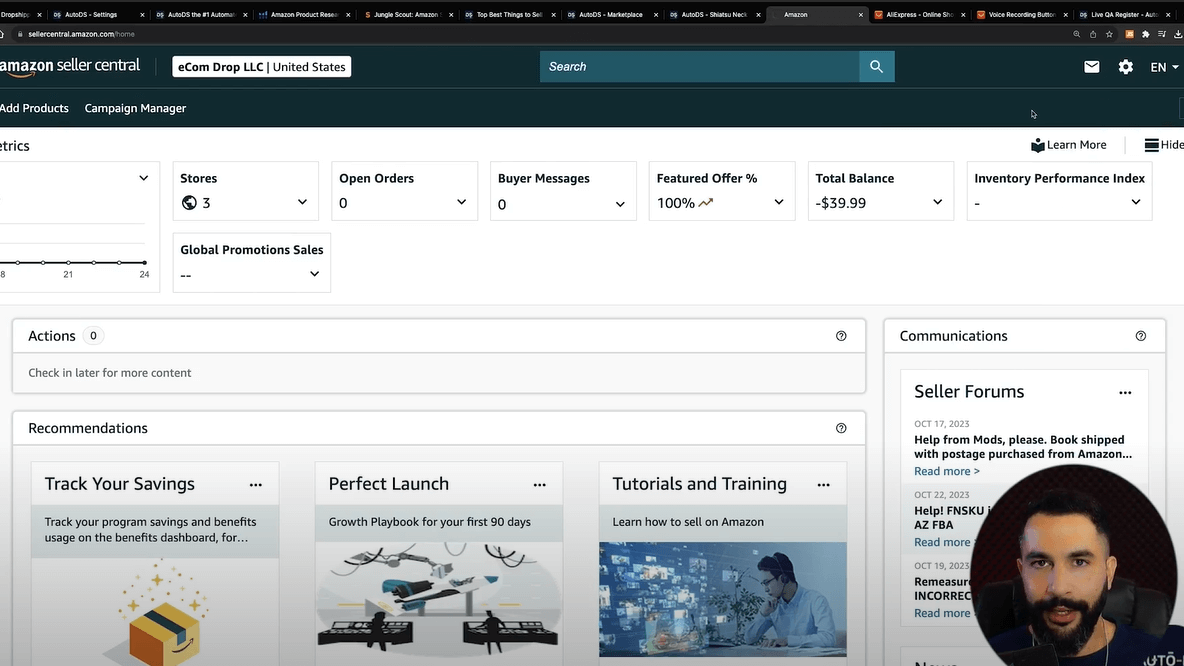This screenshot has height=666, width=1184.
Task: Open Perfect Launch more options menu
Action: click(539, 485)
